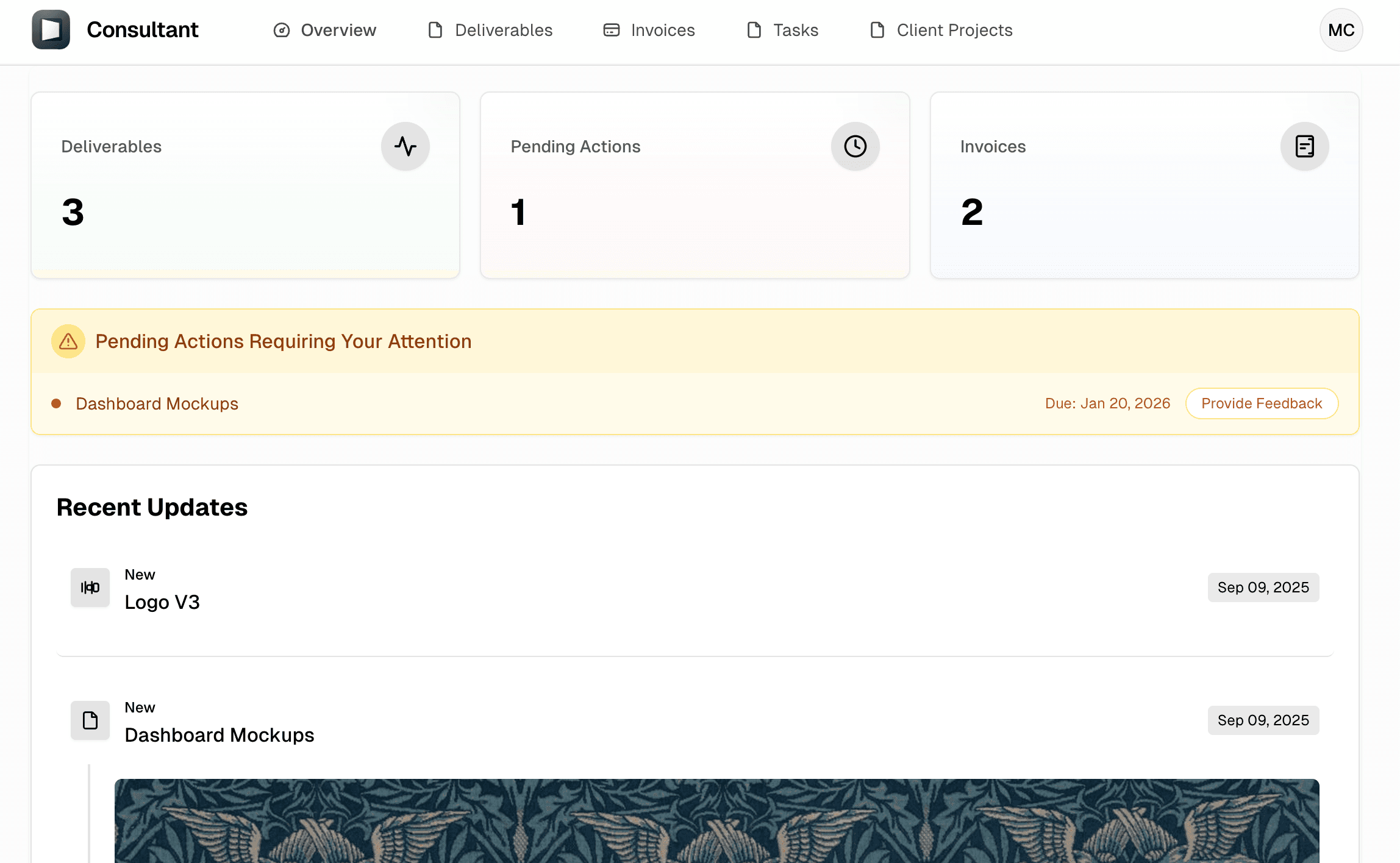
Task: Switch to the Tasks tab
Action: 796,30
